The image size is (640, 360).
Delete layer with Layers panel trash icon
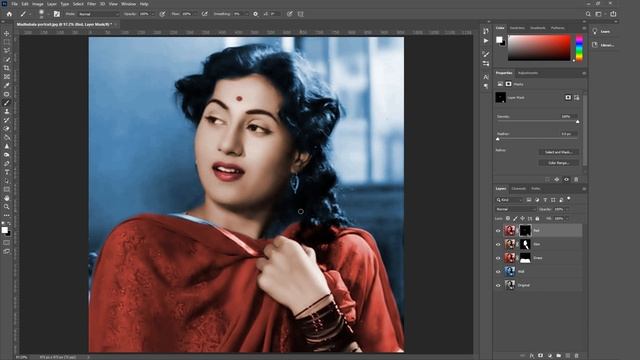[x=576, y=356]
